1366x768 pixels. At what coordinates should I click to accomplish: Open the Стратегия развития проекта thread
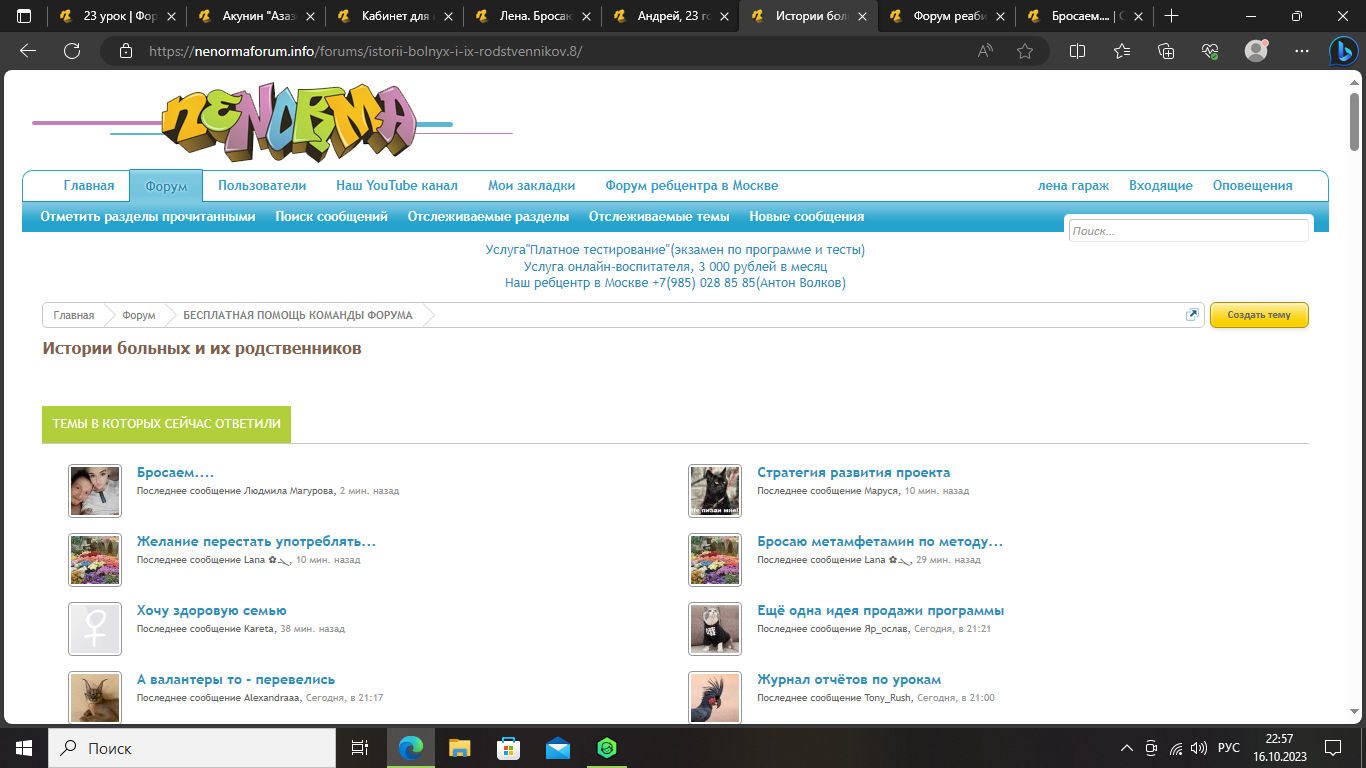853,473
